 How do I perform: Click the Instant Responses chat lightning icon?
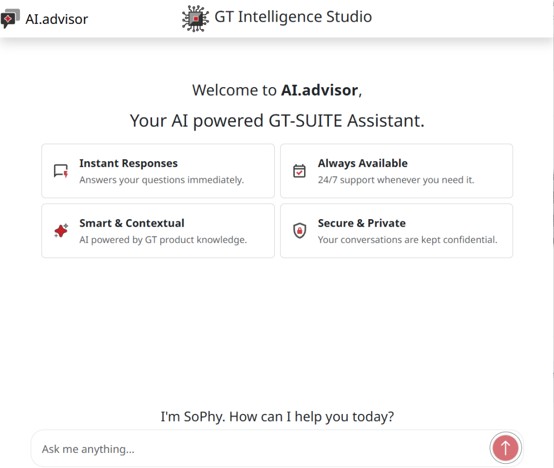click(x=61, y=171)
